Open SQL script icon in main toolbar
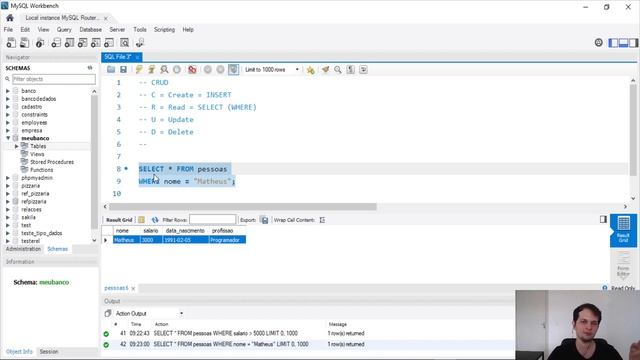Viewport: 640px width, 360px height. 24,42
